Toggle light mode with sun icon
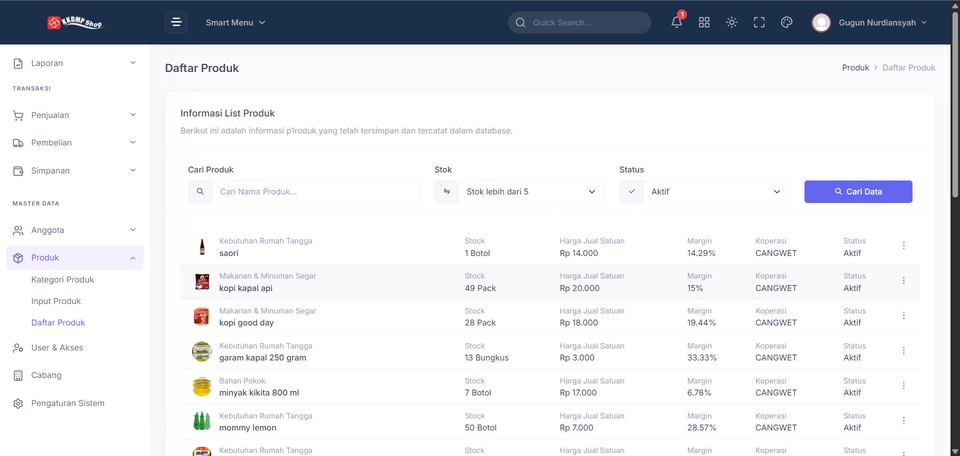 point(732,23)
